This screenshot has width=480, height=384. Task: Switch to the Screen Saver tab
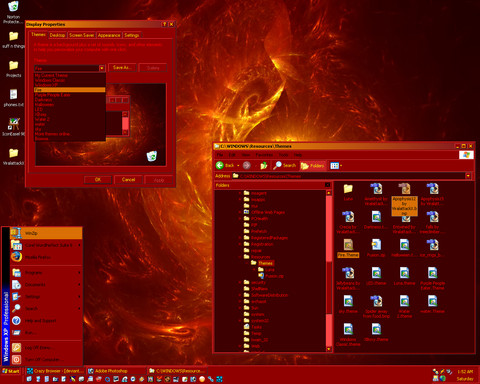click(82, 35)
